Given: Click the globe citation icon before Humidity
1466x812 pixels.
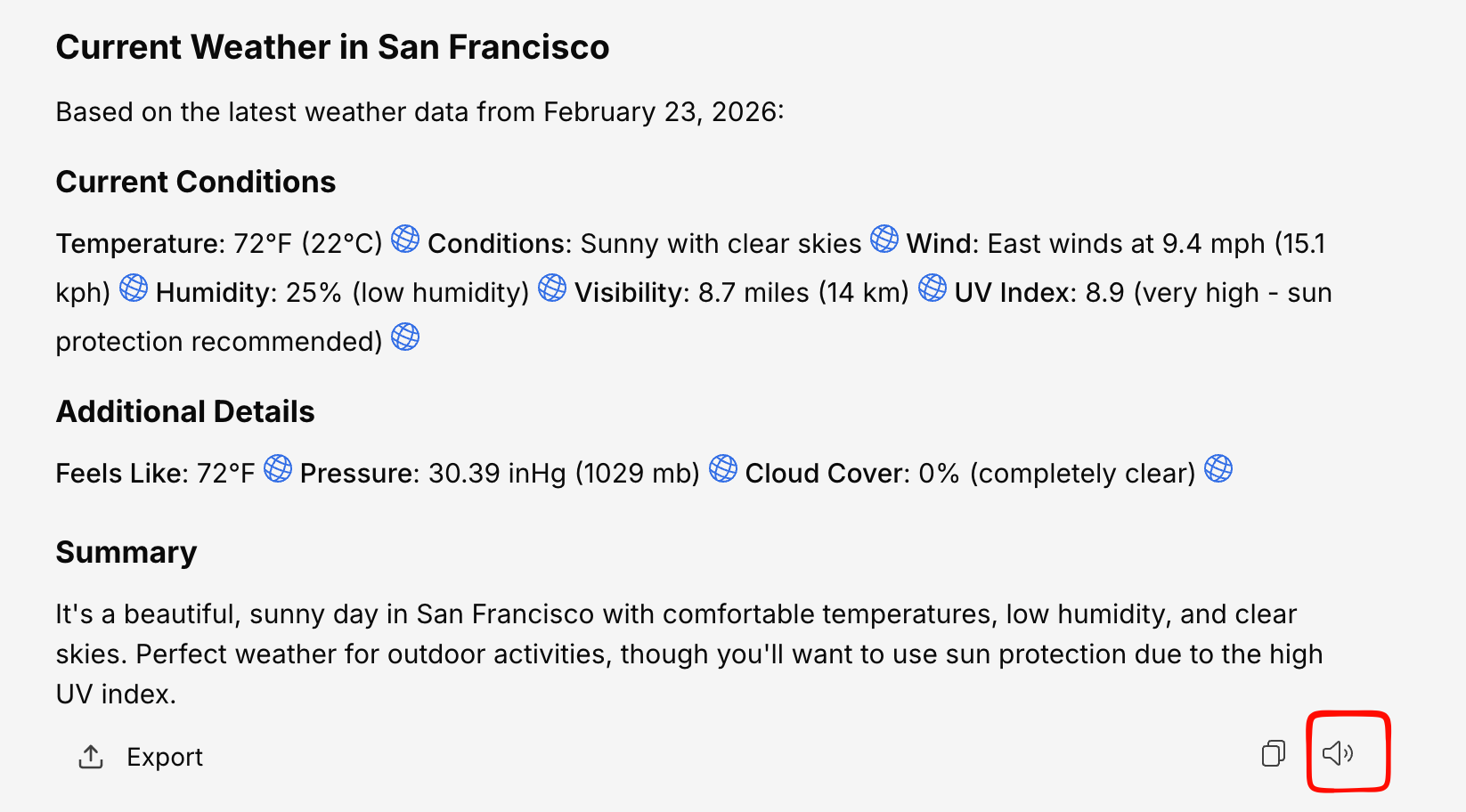Looking at the screenshot, I should (134, 288).
